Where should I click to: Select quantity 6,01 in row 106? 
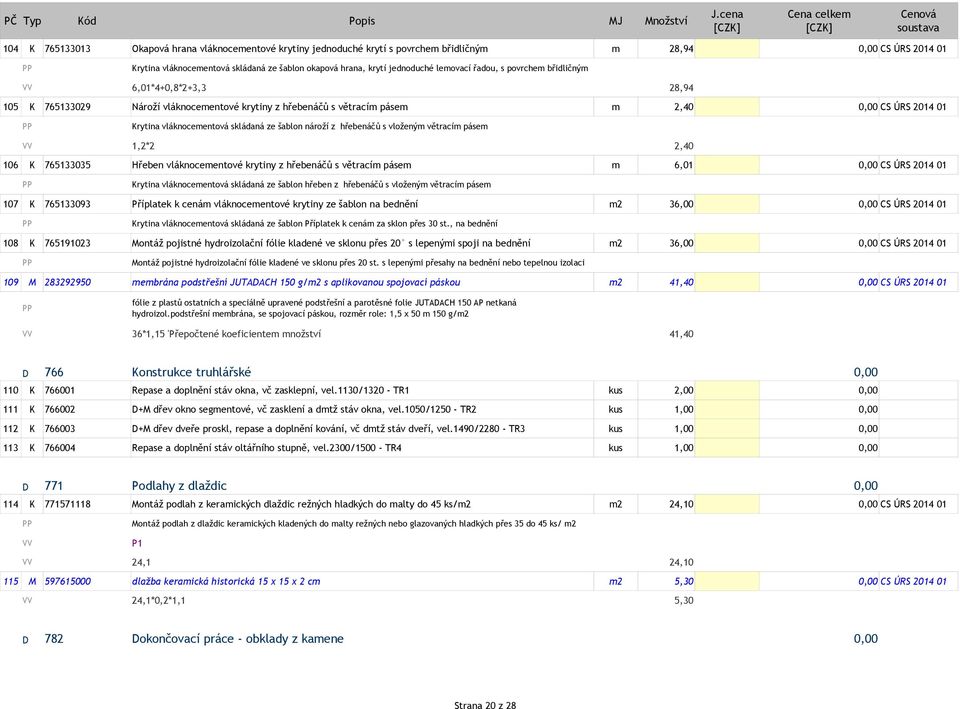pos(683,165)
